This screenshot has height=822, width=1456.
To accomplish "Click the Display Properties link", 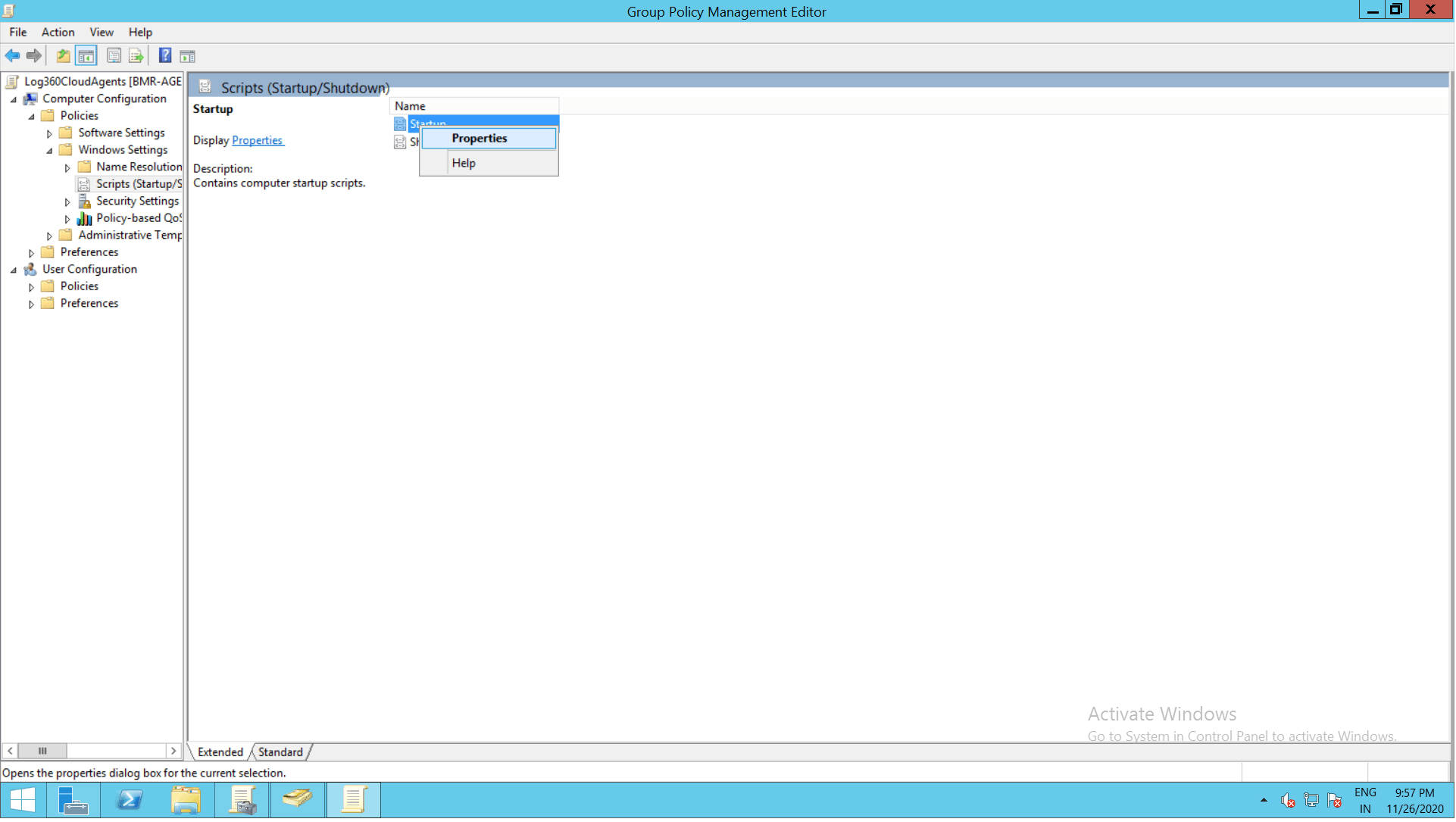I will (258, 141).
